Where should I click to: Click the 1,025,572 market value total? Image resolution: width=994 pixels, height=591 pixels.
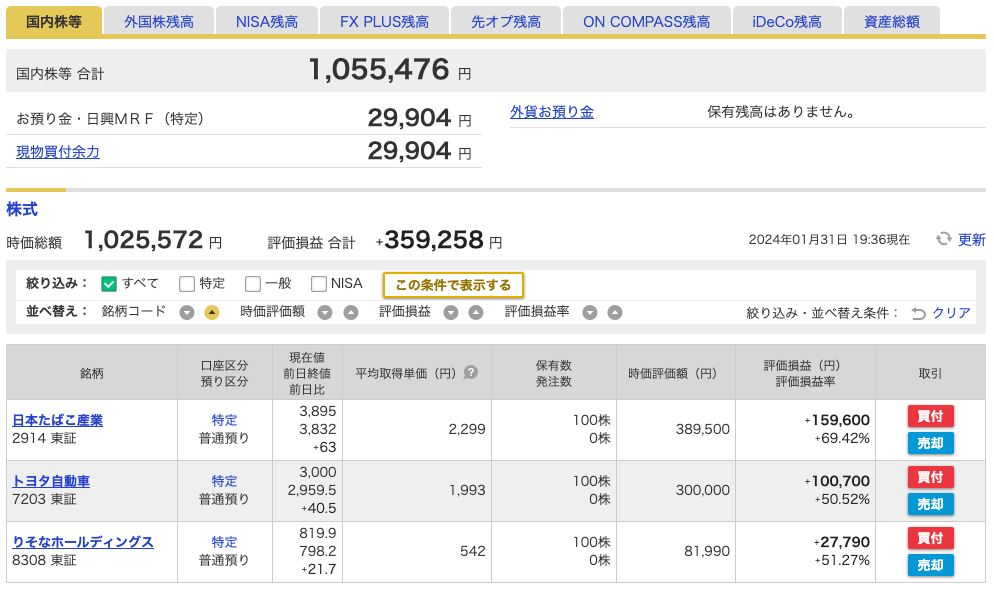[x=143, y=240]
